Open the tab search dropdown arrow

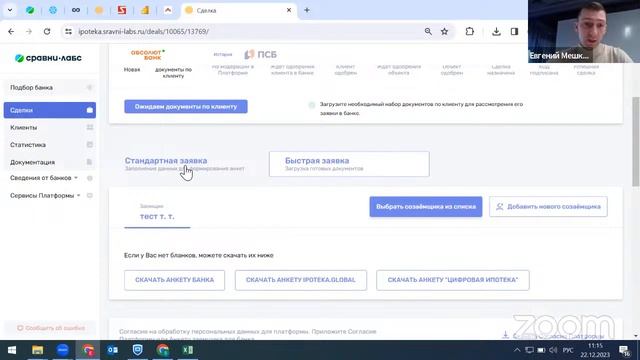tap(10, 10)
